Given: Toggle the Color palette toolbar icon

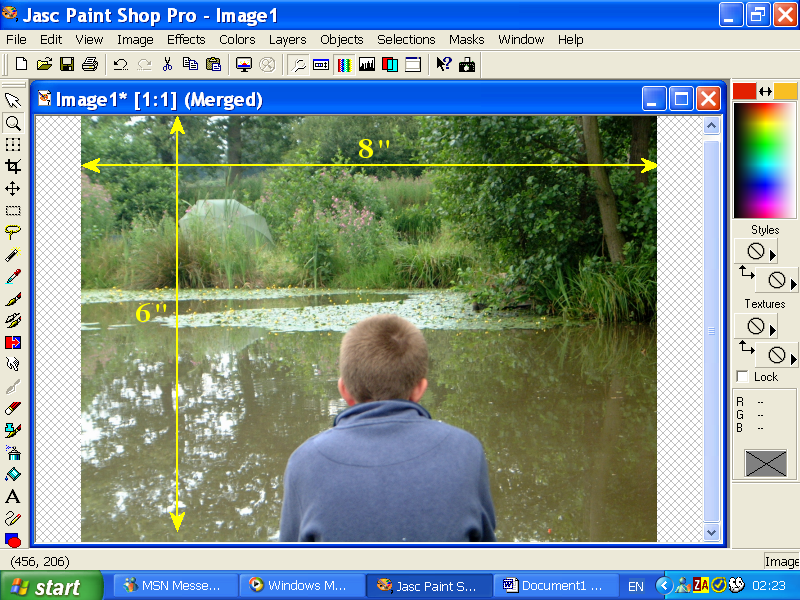Looking at the screenshot, I should tap(344, 65).
